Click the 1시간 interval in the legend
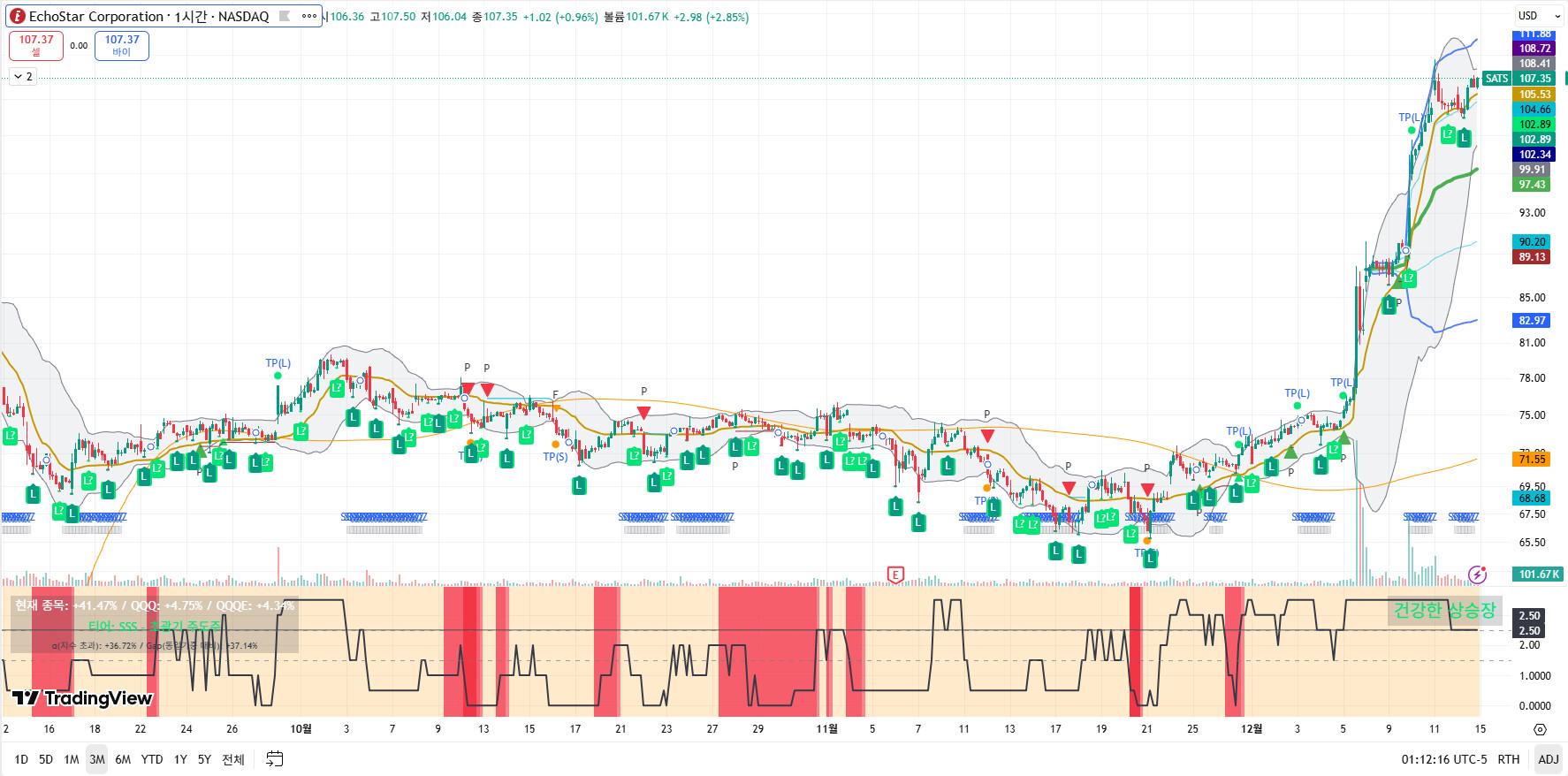The image size is (1568, 776). tap(191, 16)
